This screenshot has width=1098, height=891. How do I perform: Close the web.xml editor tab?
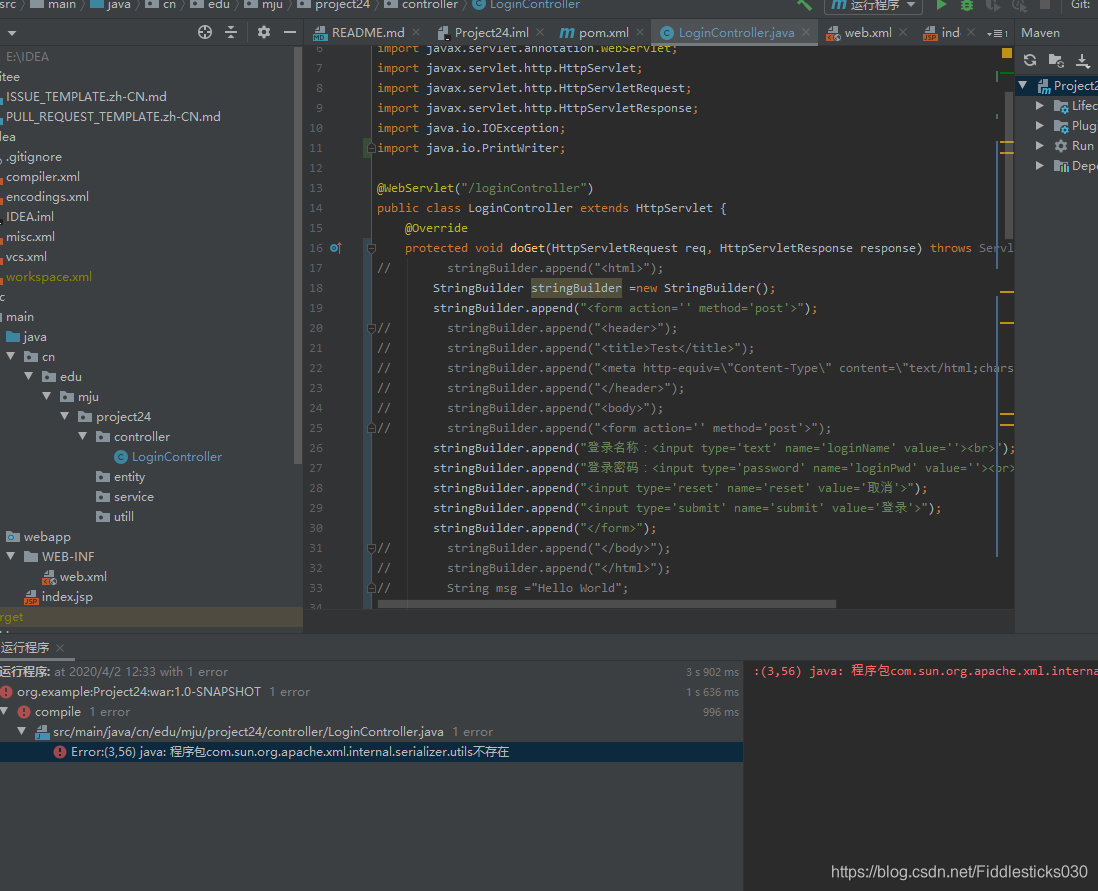coord(903,32)
